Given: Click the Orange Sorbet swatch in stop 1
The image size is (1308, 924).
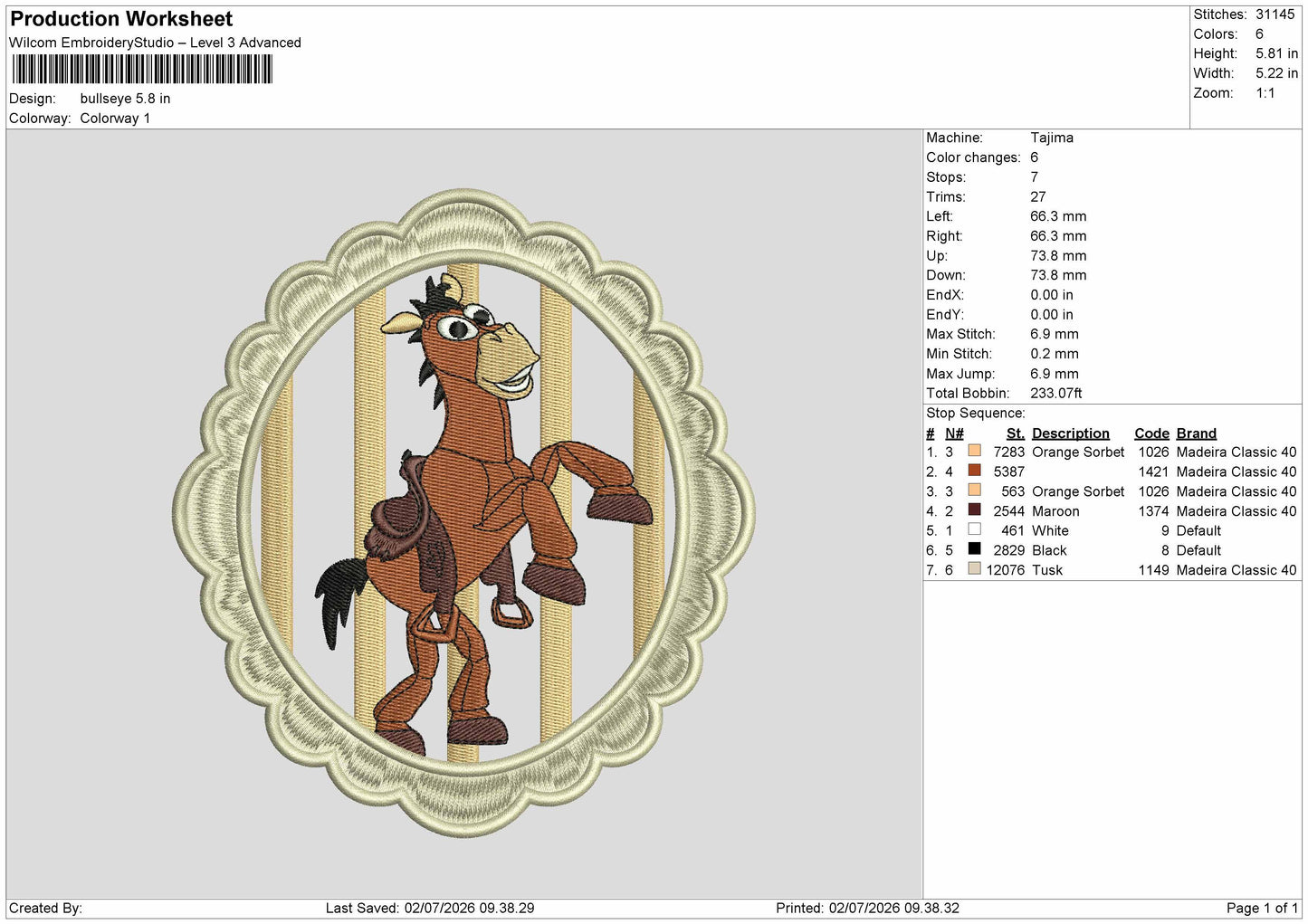Looking at the screenshot, I should 974,451.
